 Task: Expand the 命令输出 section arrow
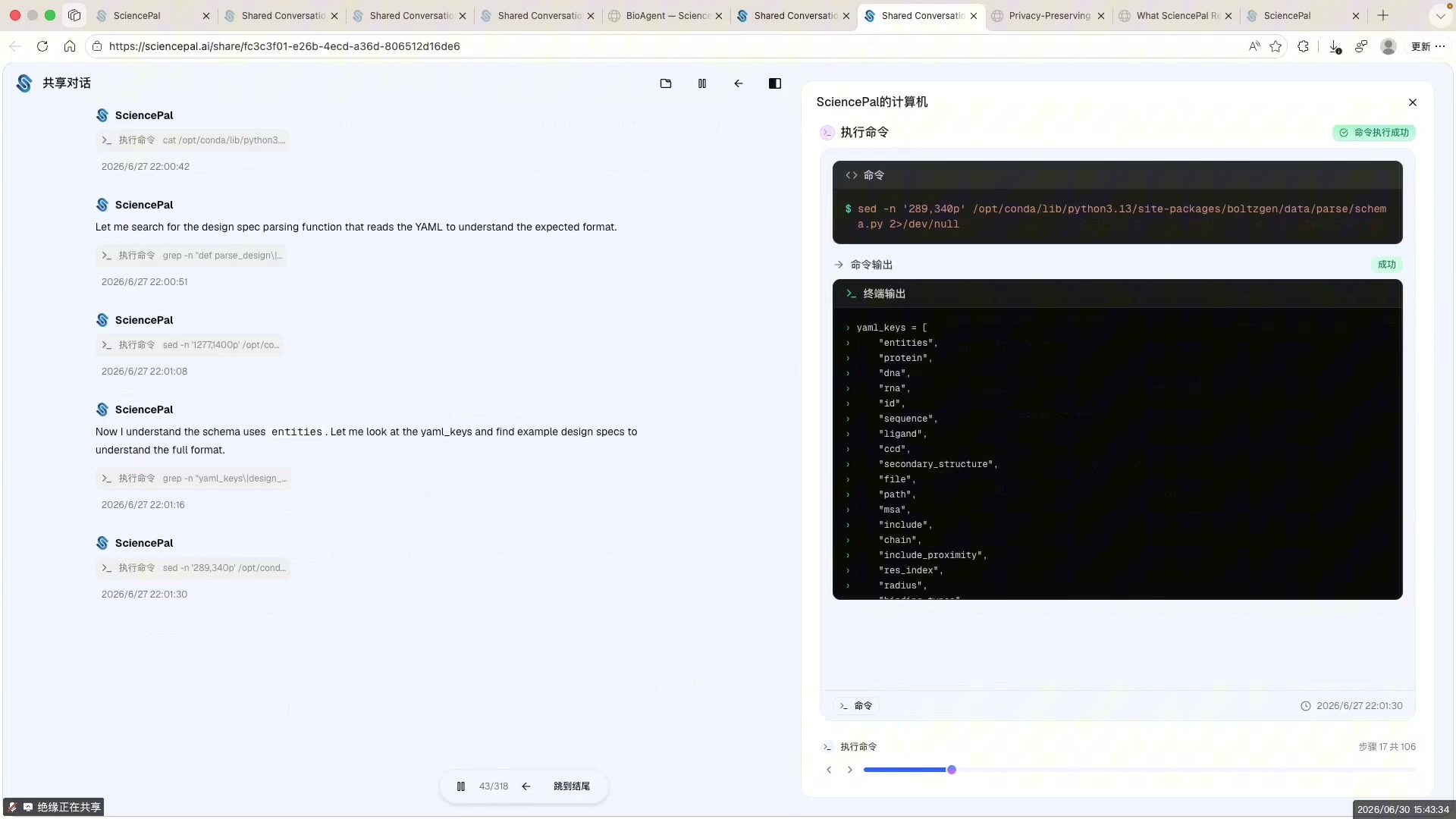pos(839,265)
